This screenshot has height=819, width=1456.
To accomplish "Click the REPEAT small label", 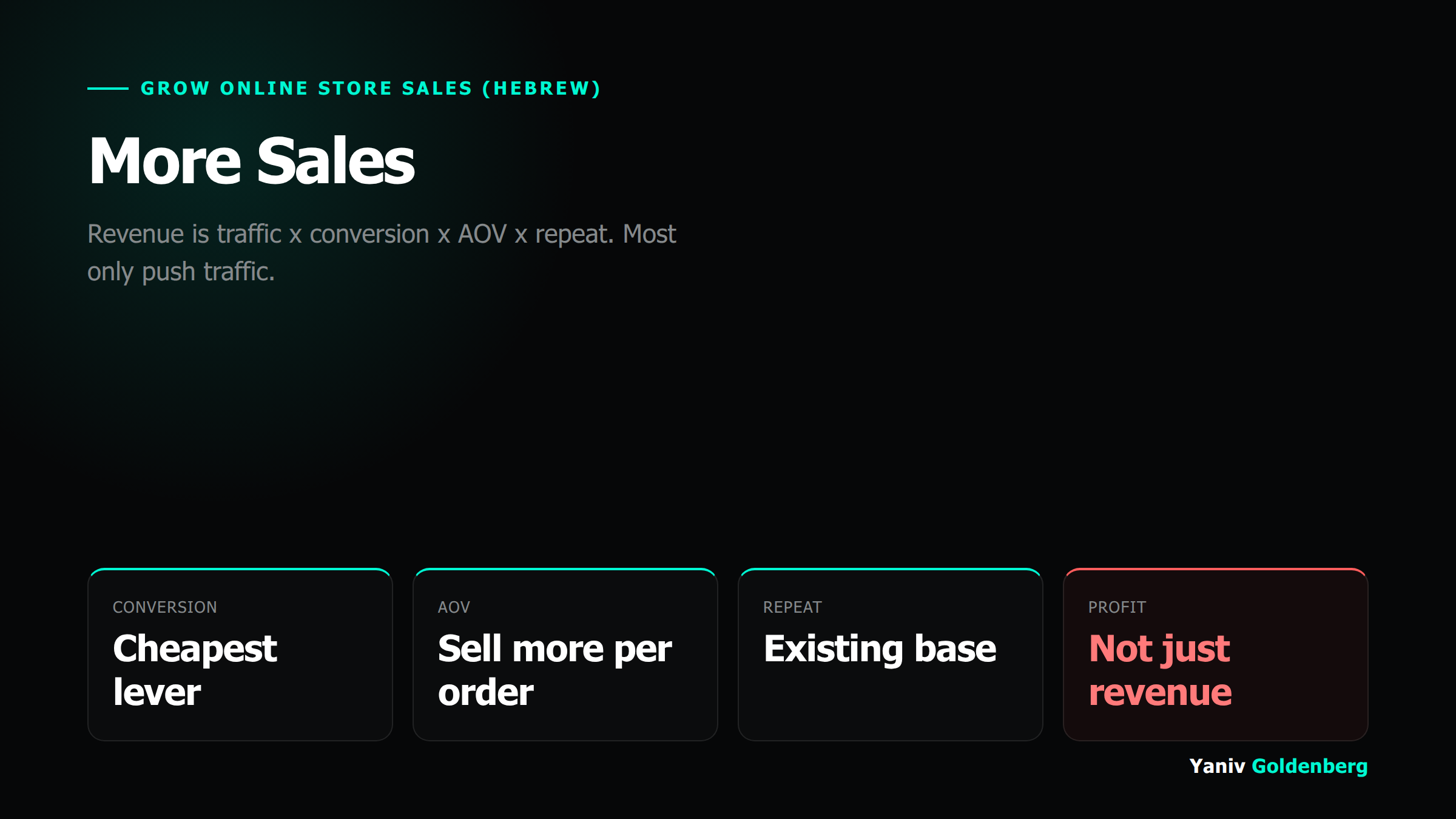I will click(x=792, y=607).
